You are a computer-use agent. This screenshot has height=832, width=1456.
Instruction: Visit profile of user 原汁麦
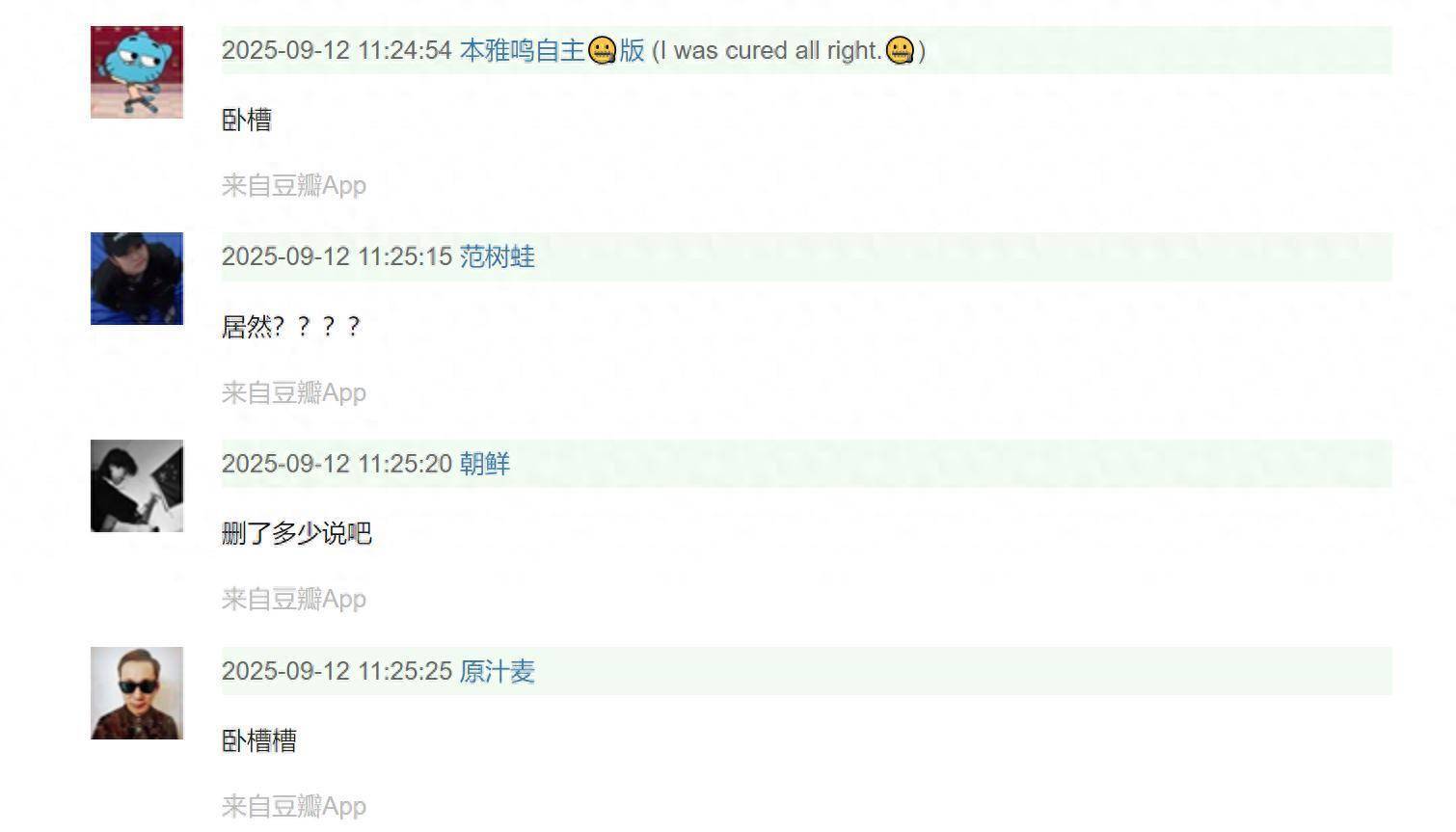point(497,671)
